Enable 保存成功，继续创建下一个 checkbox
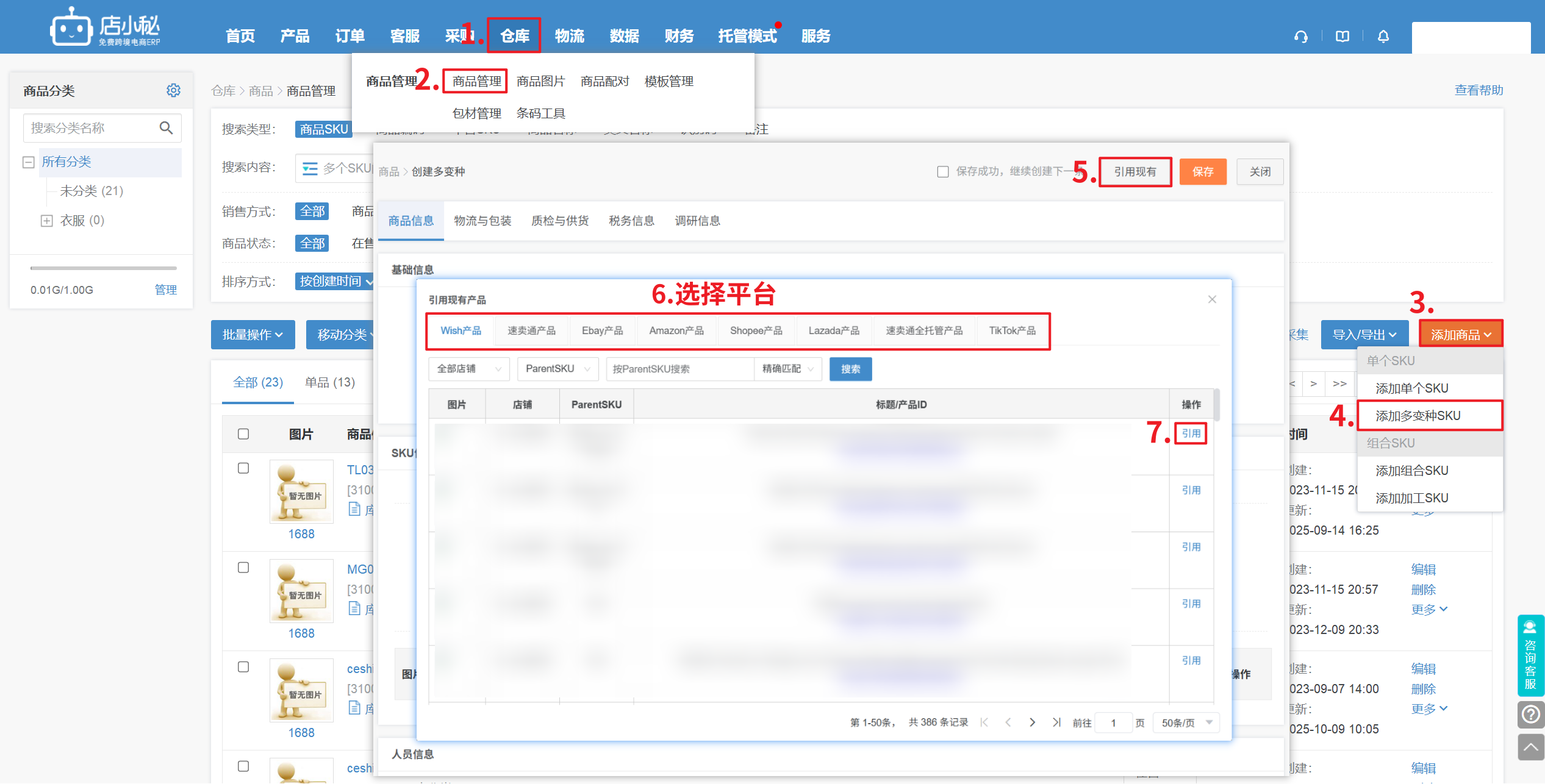Viewport: 1545px width, 784px height. pyautogui.click(x=943, y=172)
